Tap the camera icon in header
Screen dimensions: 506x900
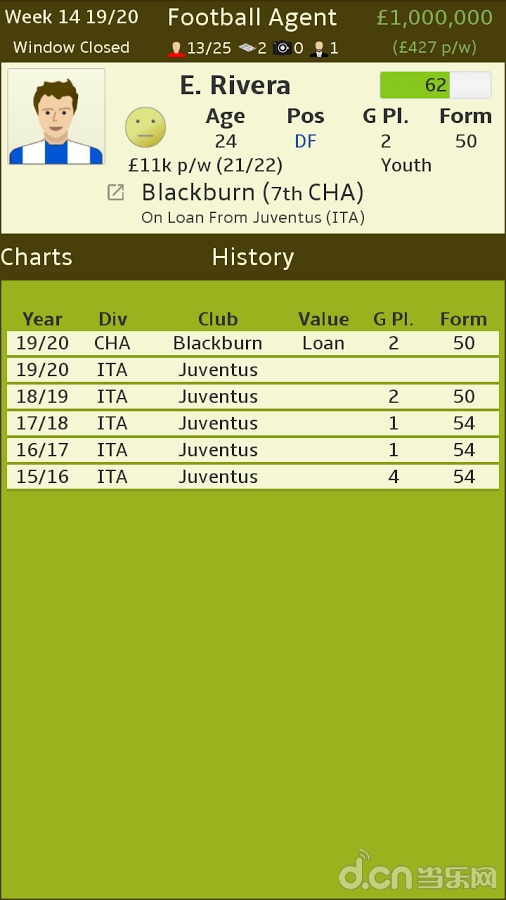click(x=282, y=48)
